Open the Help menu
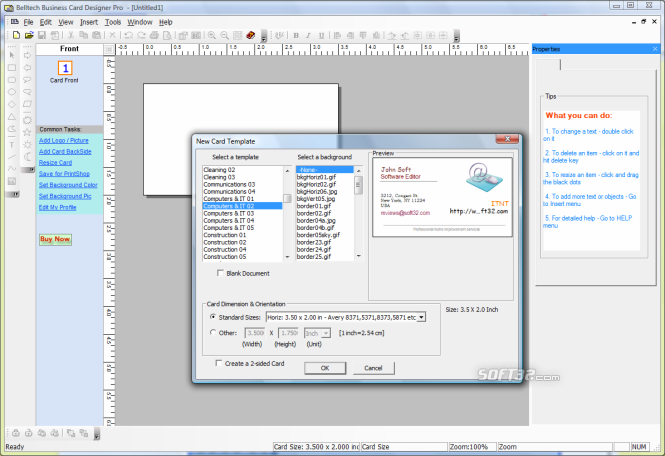 point(165,22)
